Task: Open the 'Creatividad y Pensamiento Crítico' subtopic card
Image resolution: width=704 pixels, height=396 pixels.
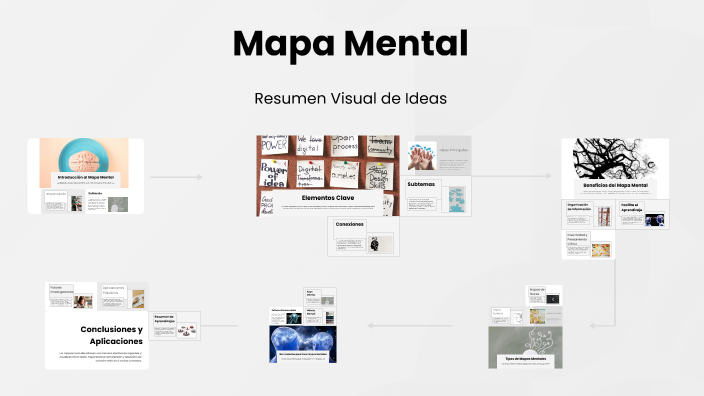Action: 588,245
